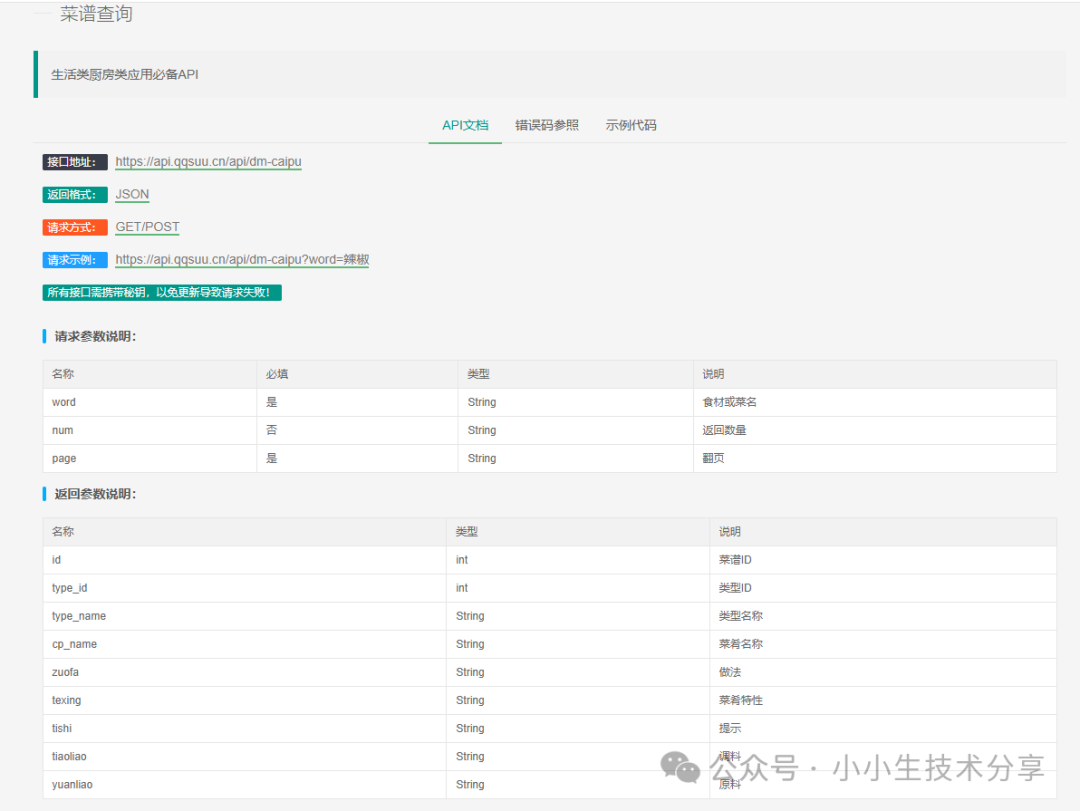Switch to the API文档 tab

[x=465, y=125]
